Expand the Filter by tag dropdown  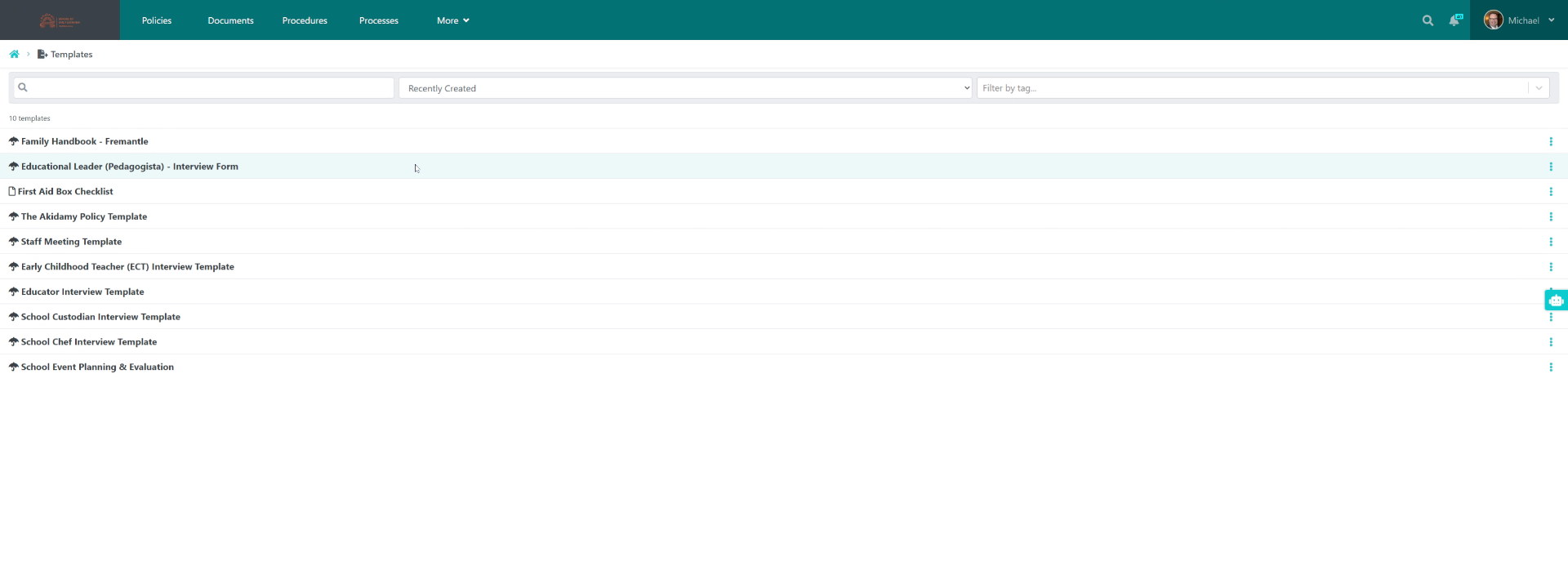tap(1539, 88)
